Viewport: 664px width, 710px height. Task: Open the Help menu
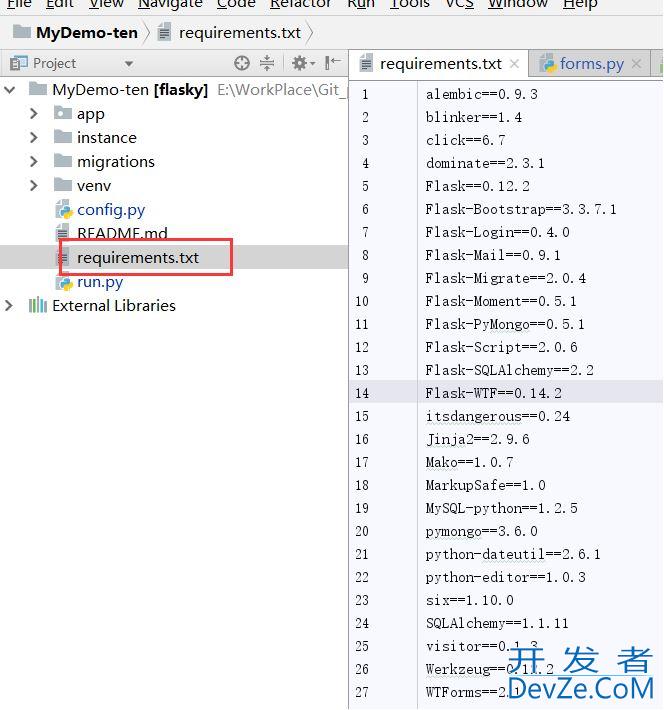(580, 4)
